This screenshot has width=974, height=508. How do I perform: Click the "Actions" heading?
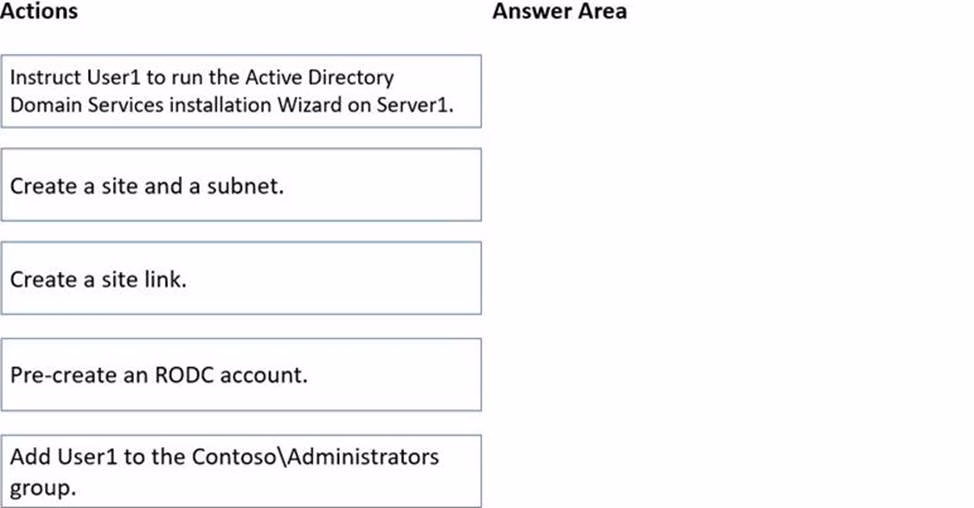tap(39, 12)
